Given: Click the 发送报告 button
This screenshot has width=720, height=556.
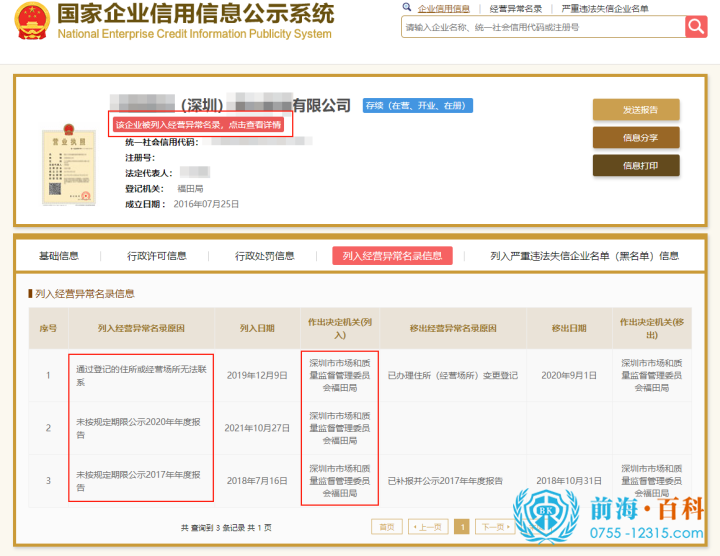Looking at the screenshot, I should point(636,110).
